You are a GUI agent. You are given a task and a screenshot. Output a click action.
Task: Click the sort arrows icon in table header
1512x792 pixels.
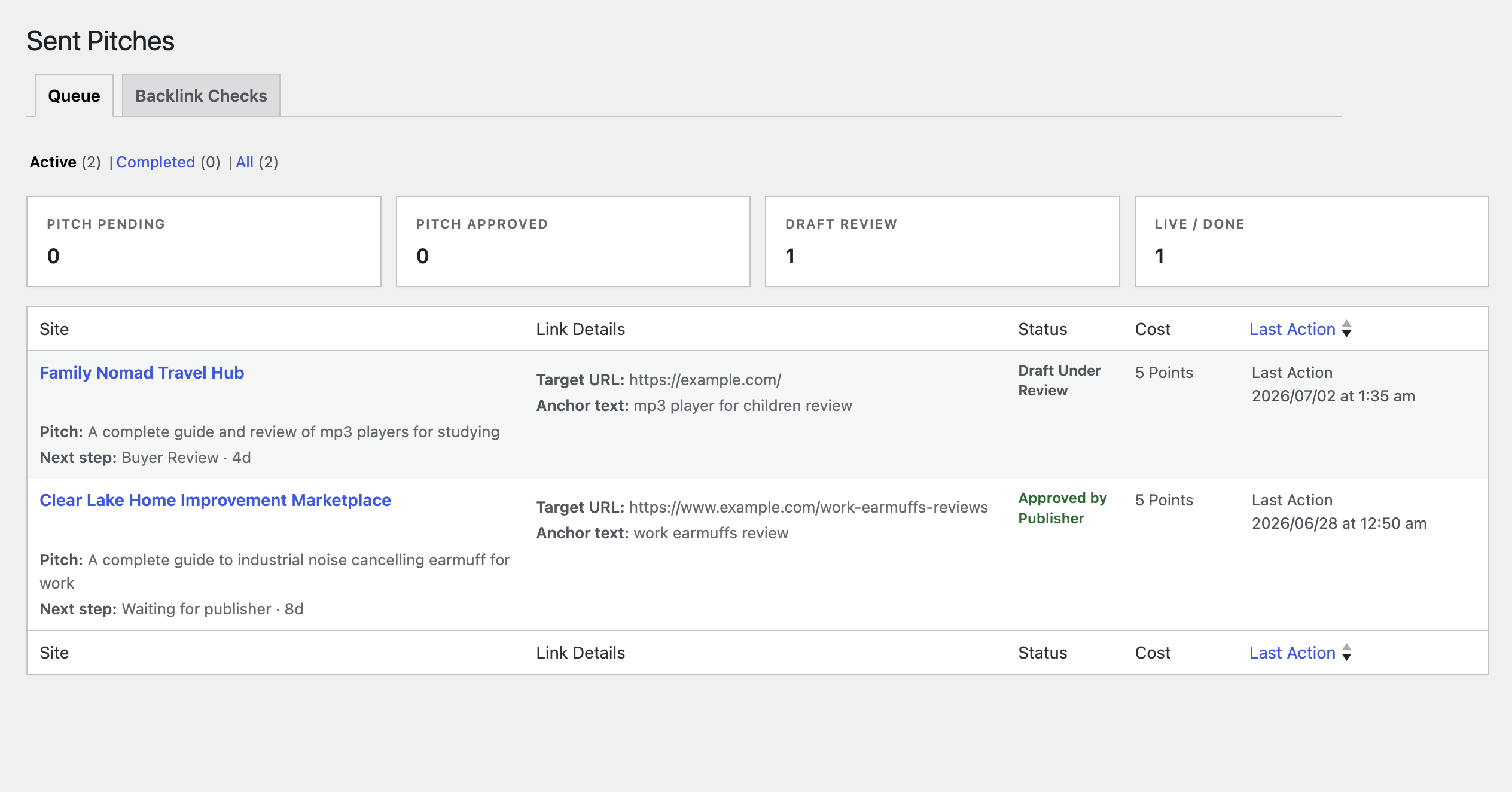[1346, 329]
